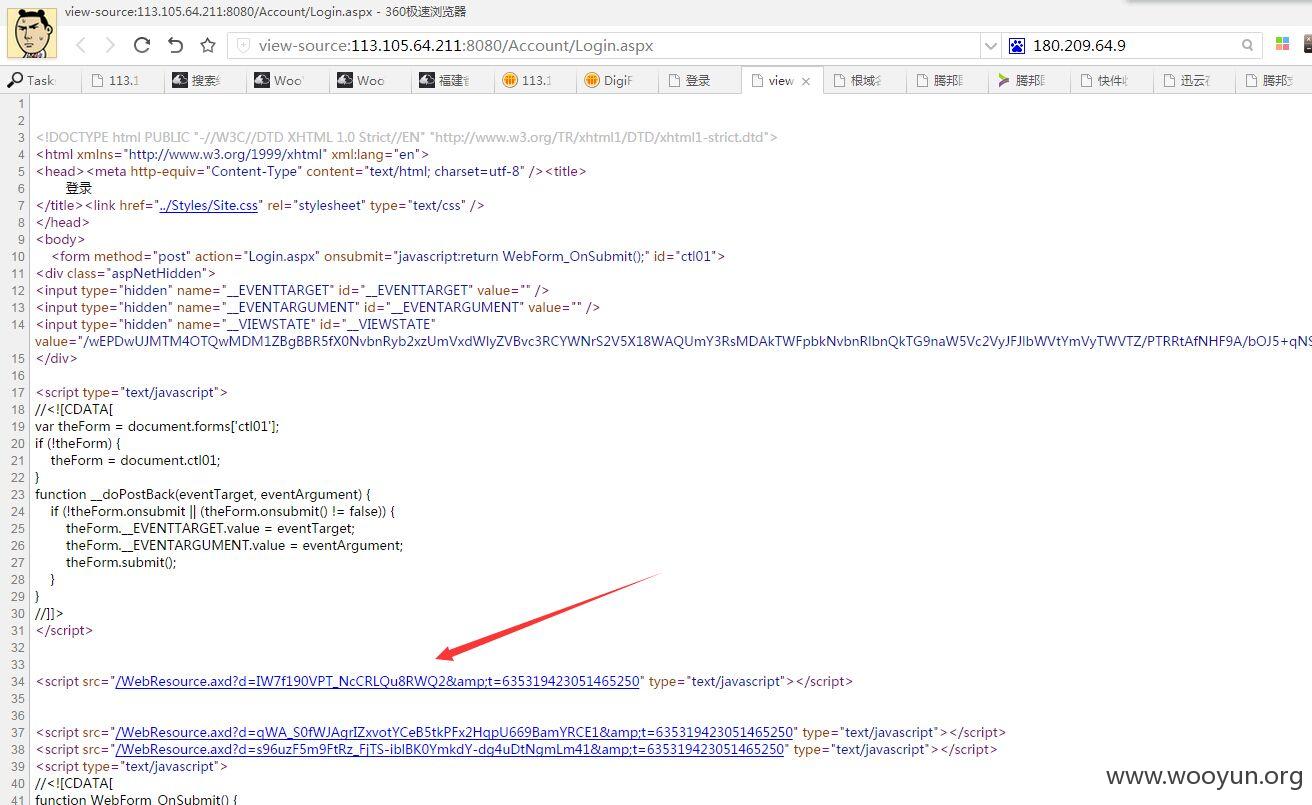Click the __EVENTARGUMENT hidden input line
Image resolution: width=1312 pixels, height=805 pixels.
[318, 307]
